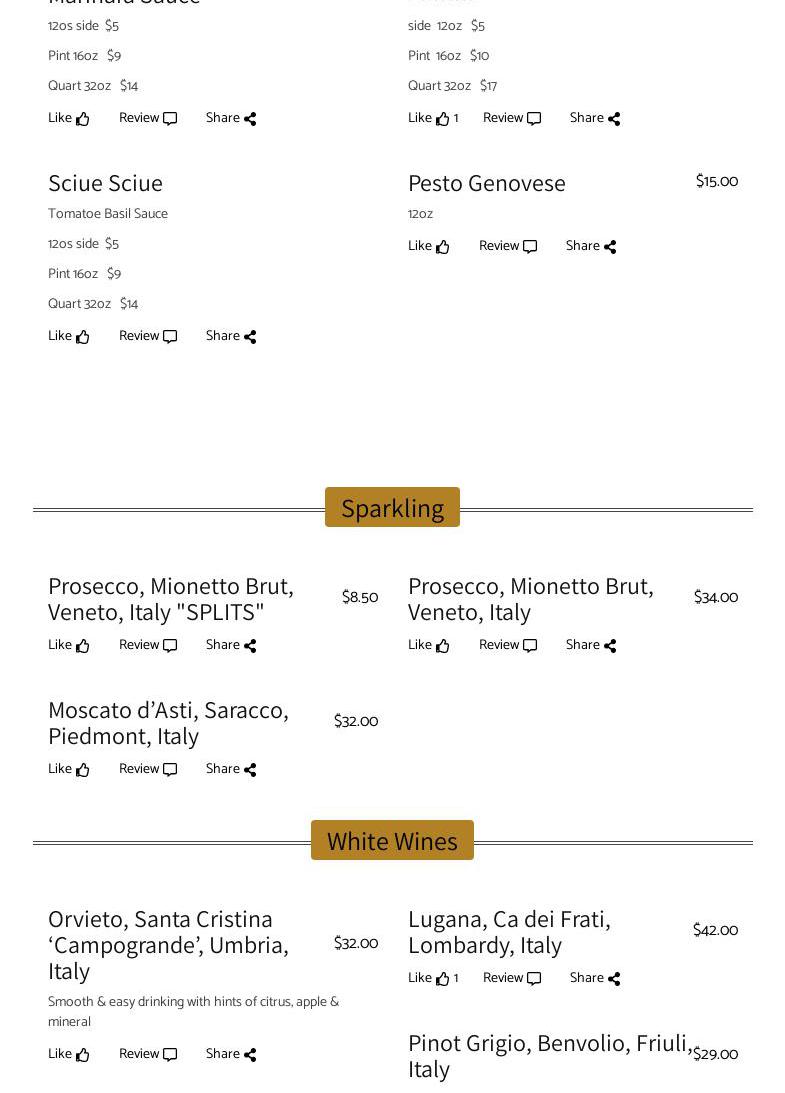Like the Pesto Genovese item
The height and width of the screenshot is (1093, 785).
(429, 247)
